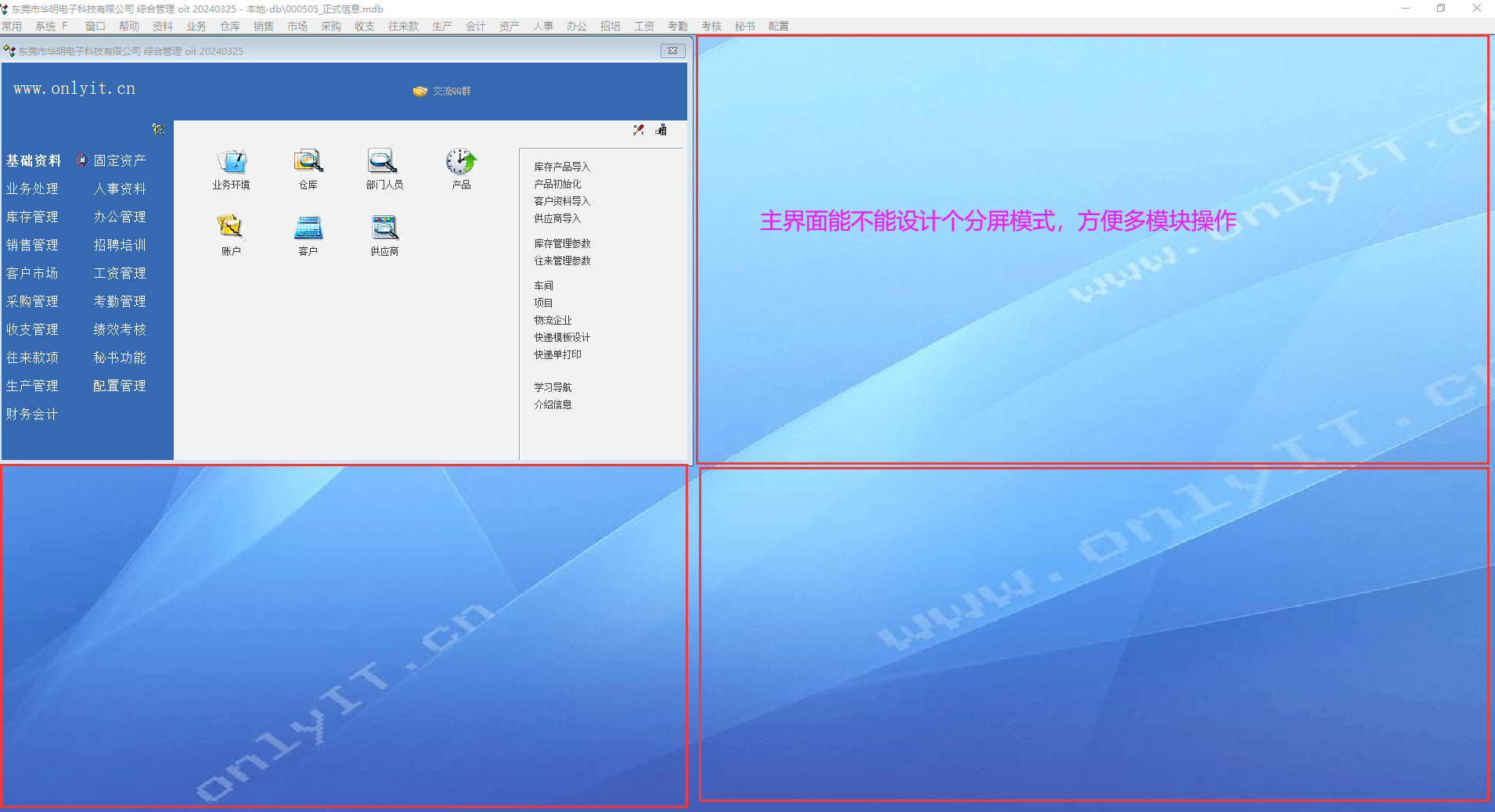The image size is (1495, 812).
Task: Open the 客户 customer icon
Action: click(308, 228)
